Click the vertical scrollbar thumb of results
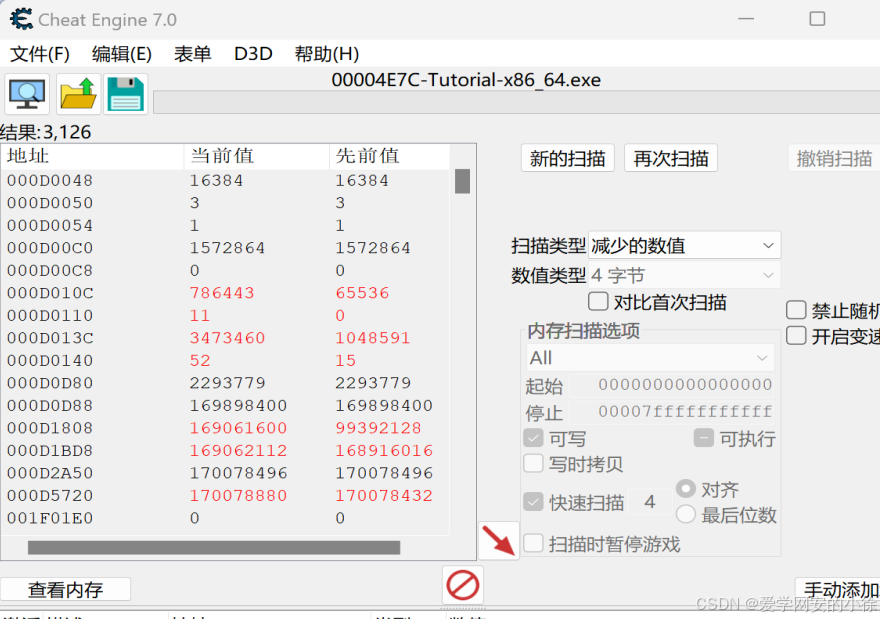881x619 pixels. click(462, 181)
